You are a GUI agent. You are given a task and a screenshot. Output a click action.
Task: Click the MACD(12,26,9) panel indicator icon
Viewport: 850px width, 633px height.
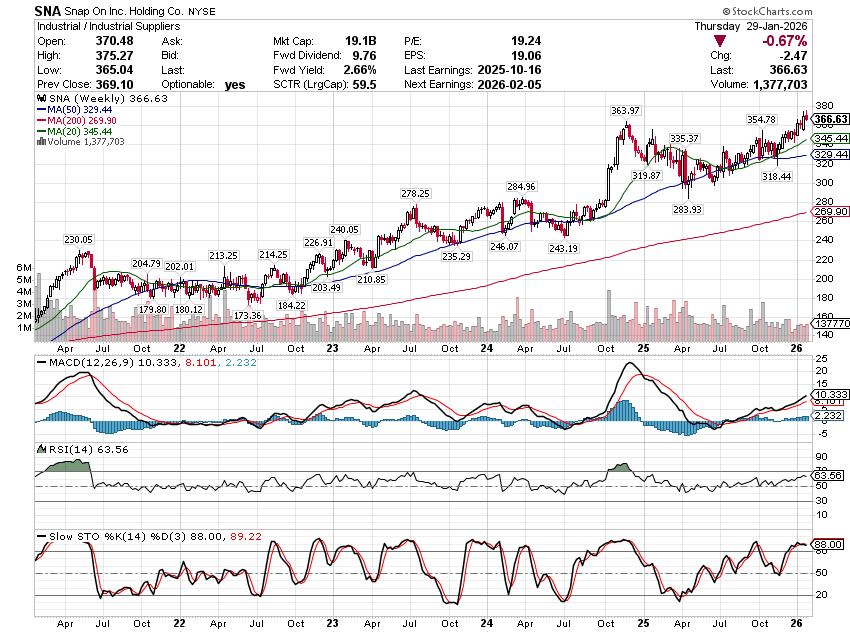(x=40, y=360)
